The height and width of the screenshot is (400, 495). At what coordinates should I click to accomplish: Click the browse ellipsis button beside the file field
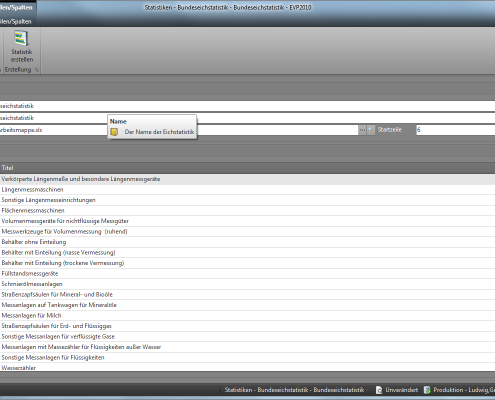click(x=362, y=130)
